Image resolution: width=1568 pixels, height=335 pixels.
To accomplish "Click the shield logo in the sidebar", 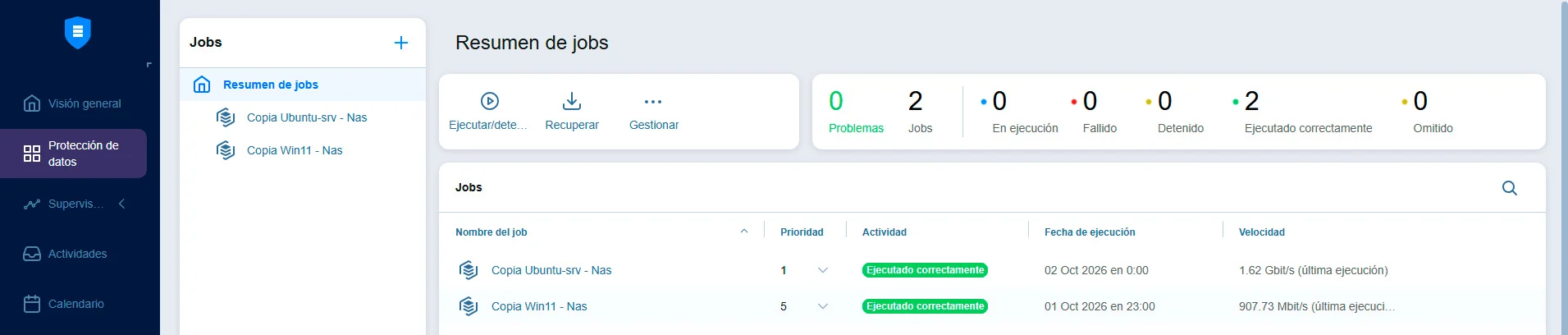I will coord(78,33).
